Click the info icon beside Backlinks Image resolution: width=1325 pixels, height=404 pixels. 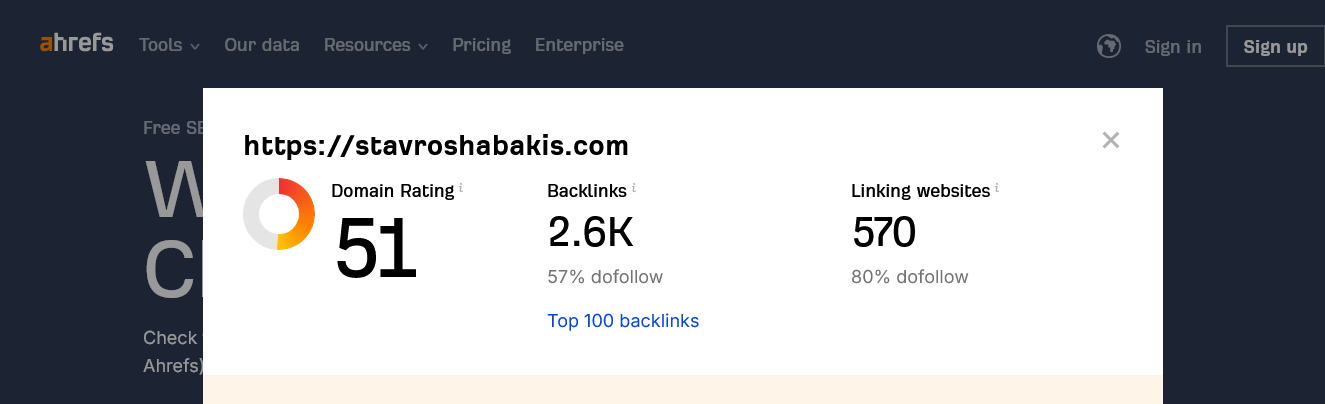click(634, 188)
